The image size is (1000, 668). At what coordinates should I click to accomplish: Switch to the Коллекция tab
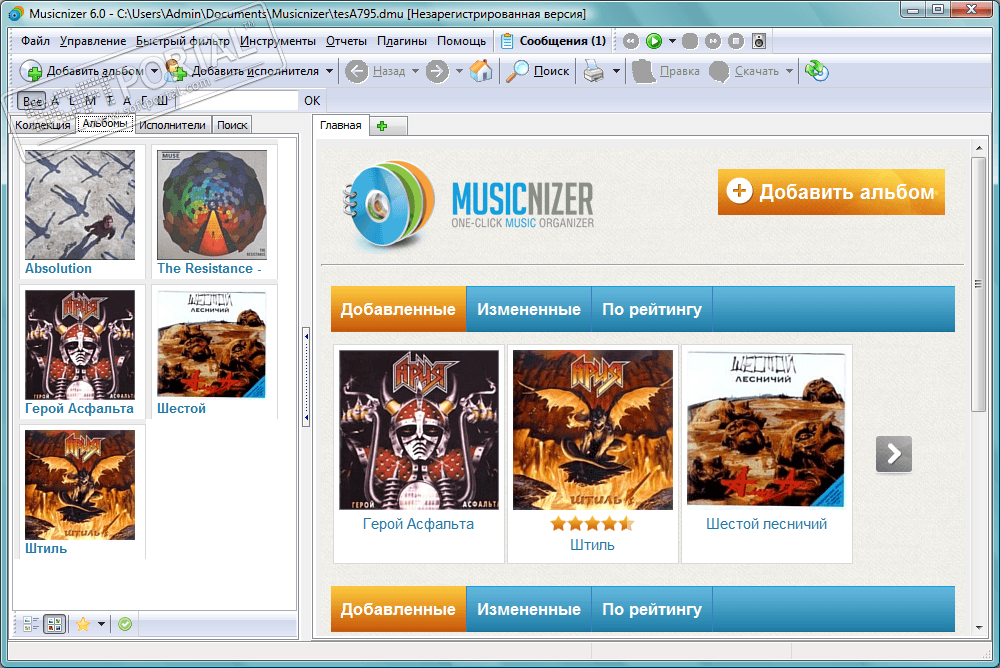43,125
